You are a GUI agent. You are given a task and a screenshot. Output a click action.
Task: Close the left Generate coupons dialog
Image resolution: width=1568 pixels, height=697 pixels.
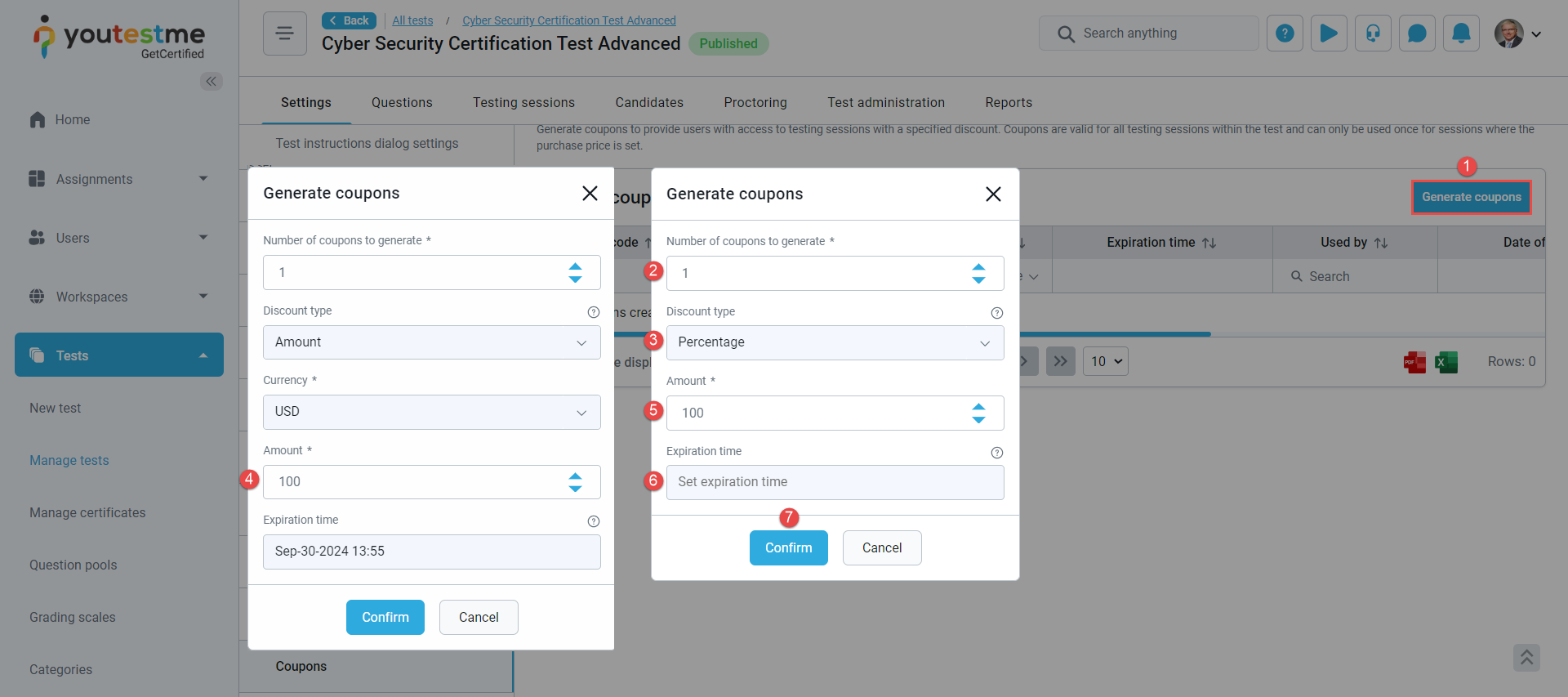coord(590,193)
